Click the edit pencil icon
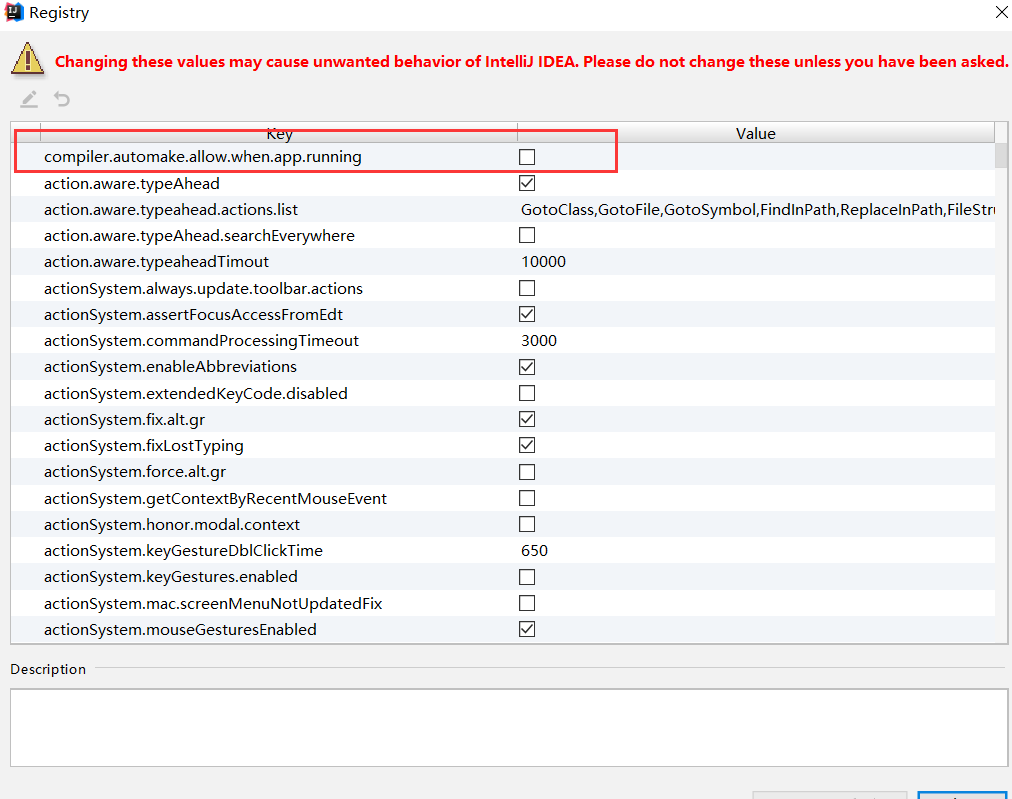 pyautogui.click(x=28, y=98)
